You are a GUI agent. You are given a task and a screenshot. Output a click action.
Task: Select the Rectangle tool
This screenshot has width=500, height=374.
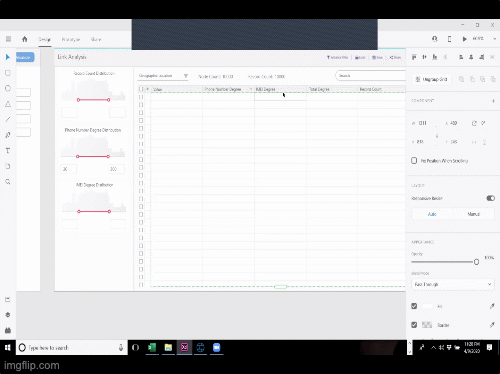pyautogui.click(x=8, y=73)
